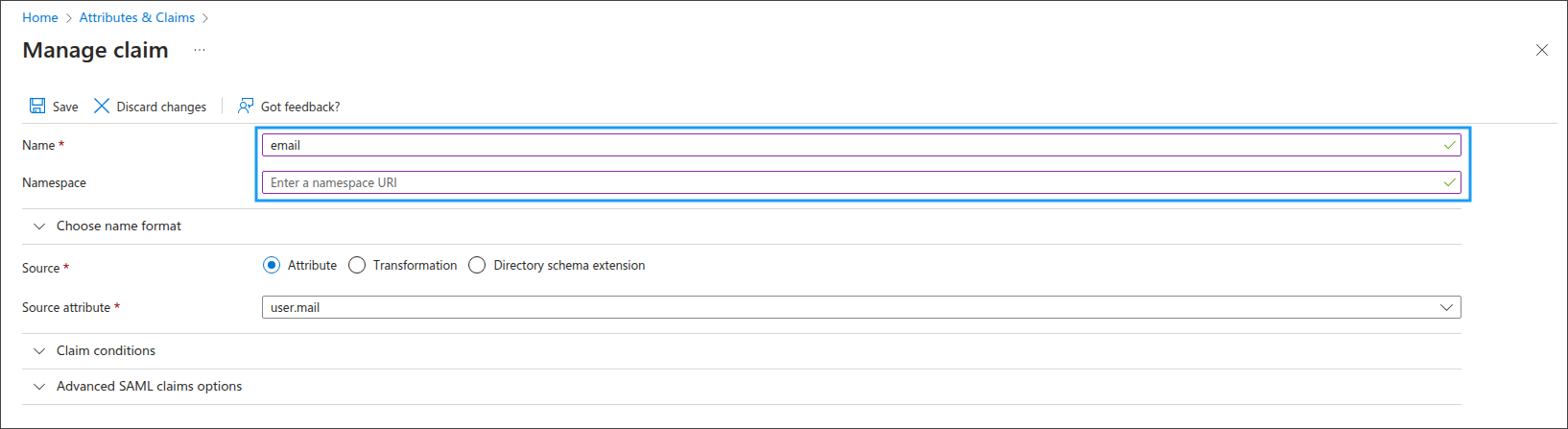1568x429 pixels.
Task: Close the Manage claim pane
Action: (x=1542, y=50)
